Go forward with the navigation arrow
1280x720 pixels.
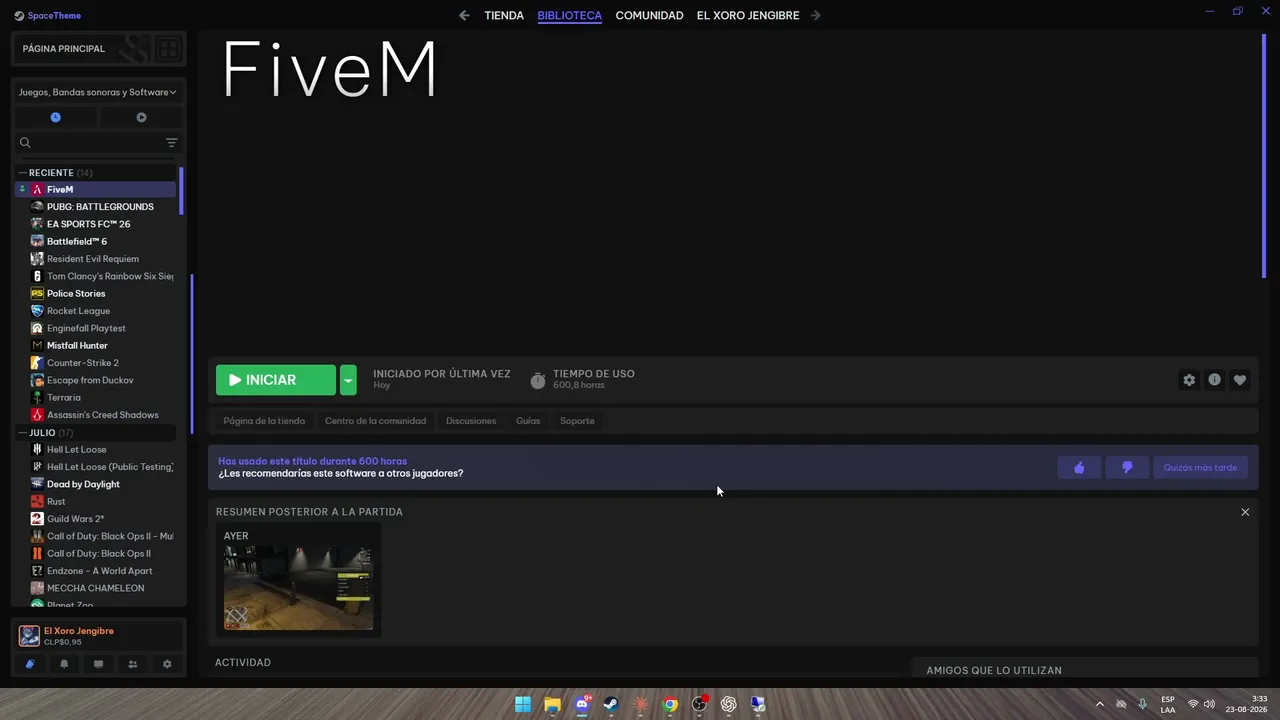(815, 15)
